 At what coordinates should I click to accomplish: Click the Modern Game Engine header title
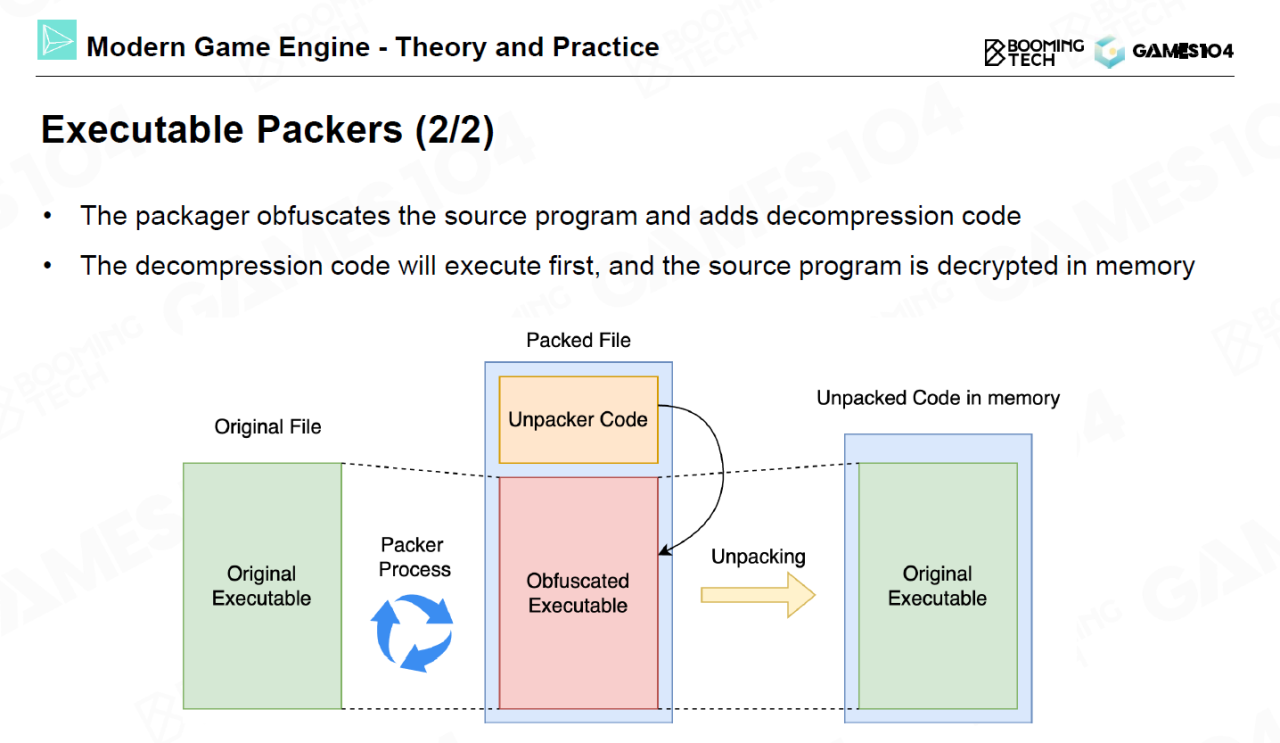[373, 47]
